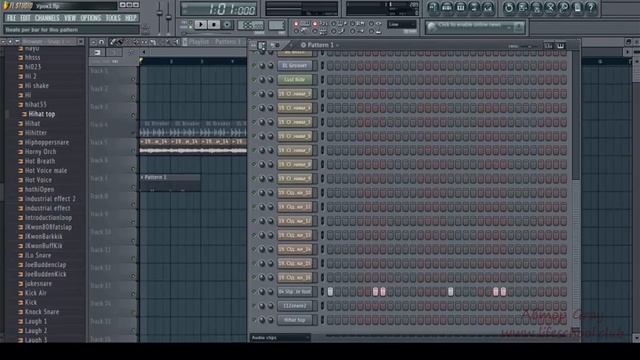Click the folder icon beside Industrial effect 2
The image size is (640, 360).
(x=20, y=199)
